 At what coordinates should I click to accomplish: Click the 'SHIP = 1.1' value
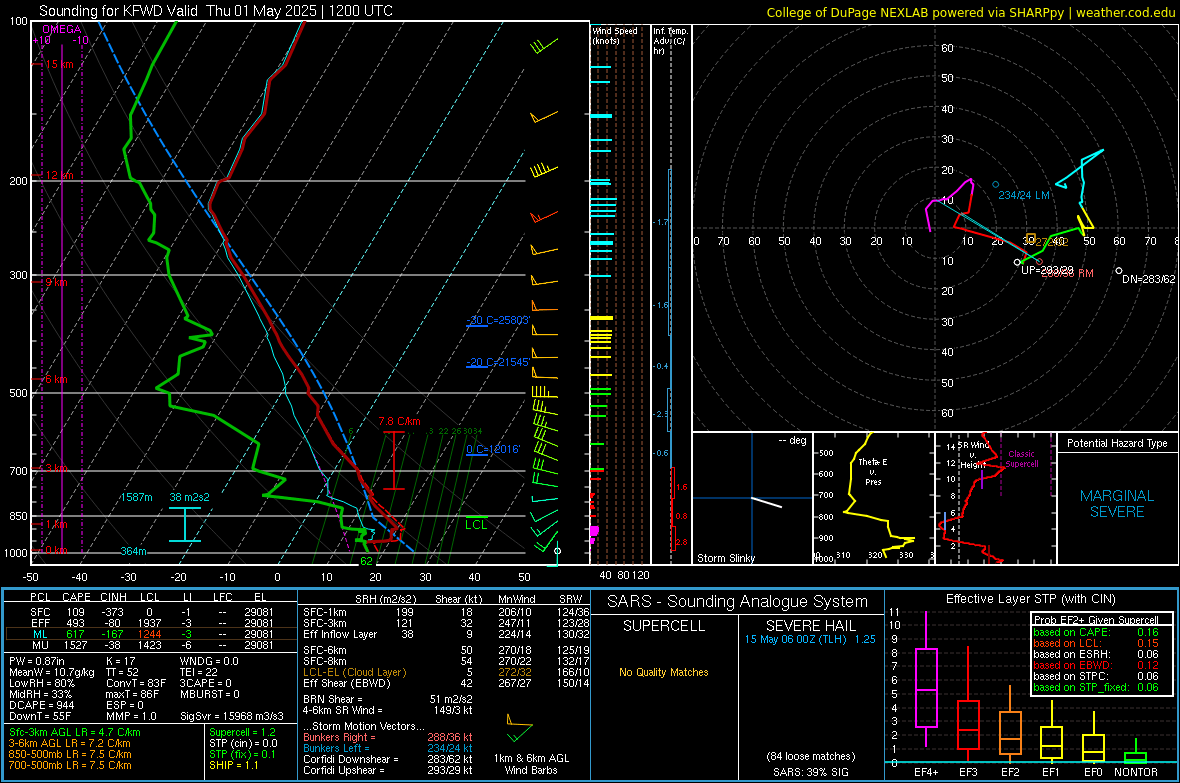(x=233, y=765)
